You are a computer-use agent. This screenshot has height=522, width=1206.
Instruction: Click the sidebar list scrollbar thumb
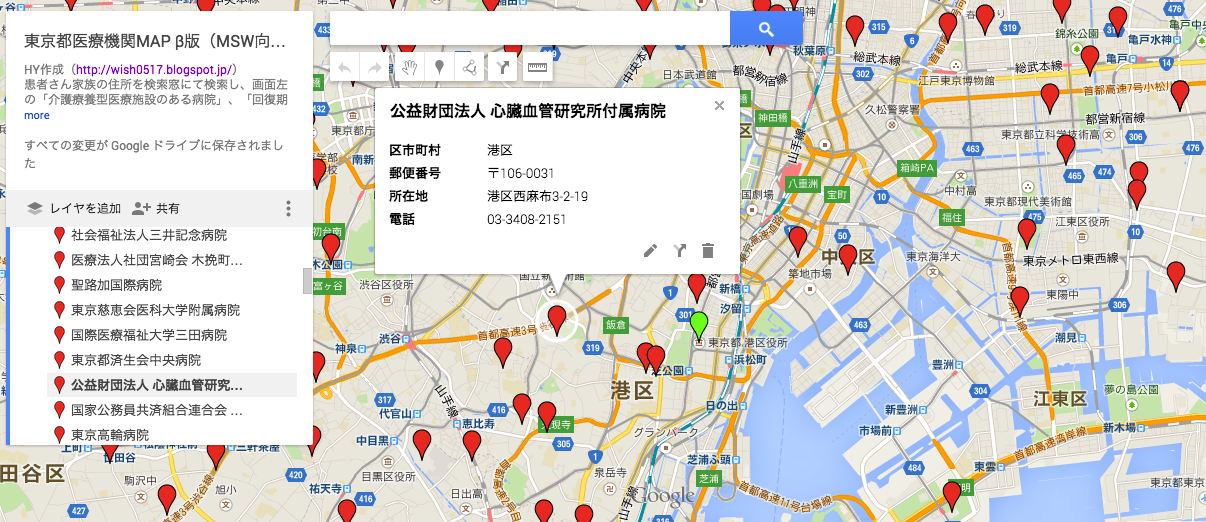[x=308, y=281]
